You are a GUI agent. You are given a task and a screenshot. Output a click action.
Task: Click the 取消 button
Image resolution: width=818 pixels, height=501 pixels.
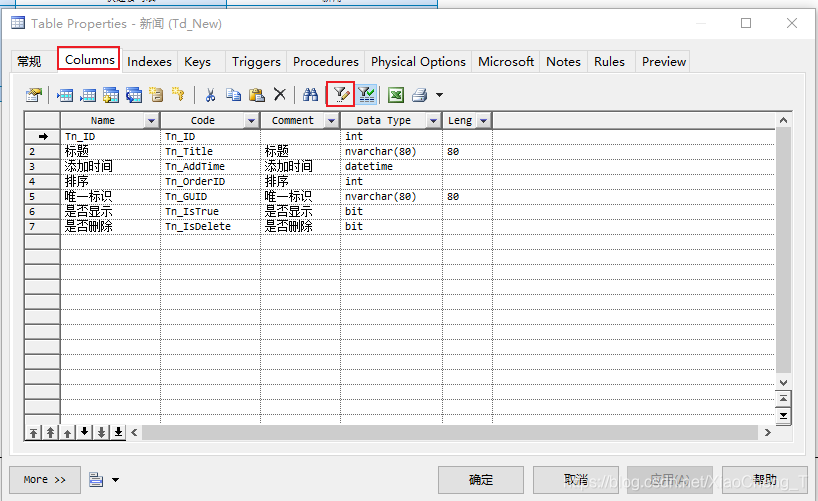coord(576,480)
